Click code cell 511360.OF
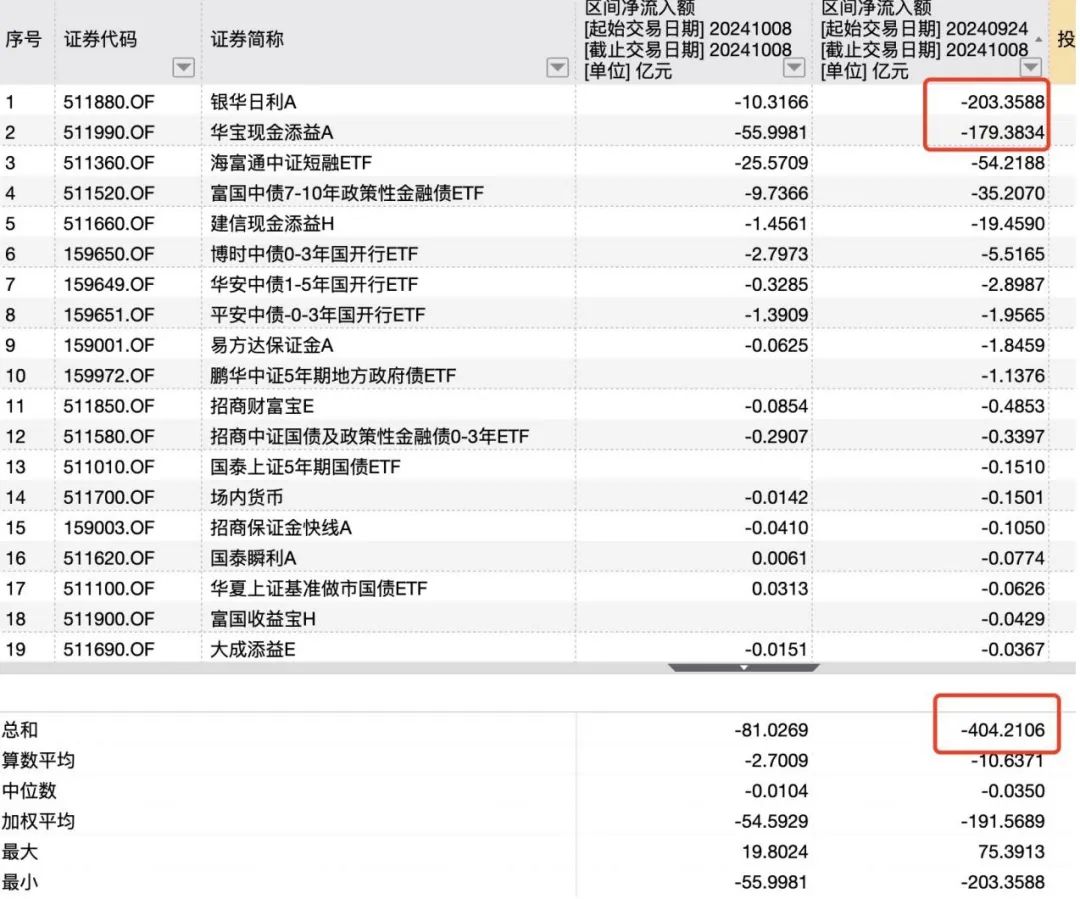This screenshot has height=899, width=1080. (109, 163)
